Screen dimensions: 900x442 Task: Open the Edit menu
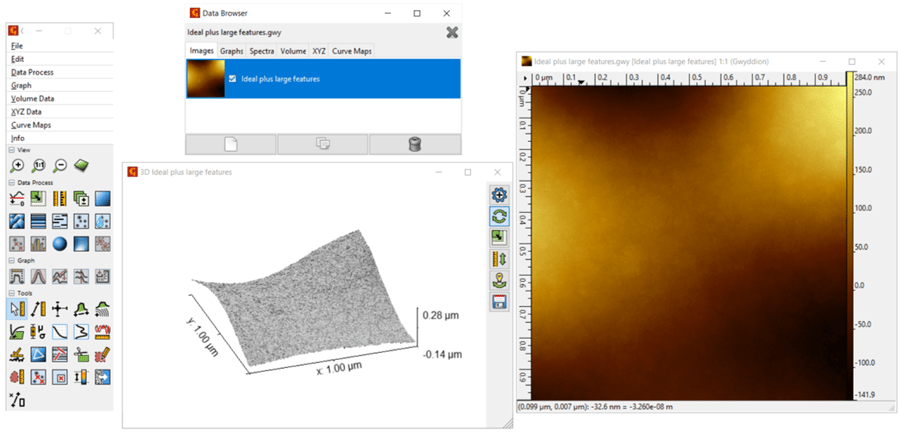pyautogui.click(x=60, y=59)
